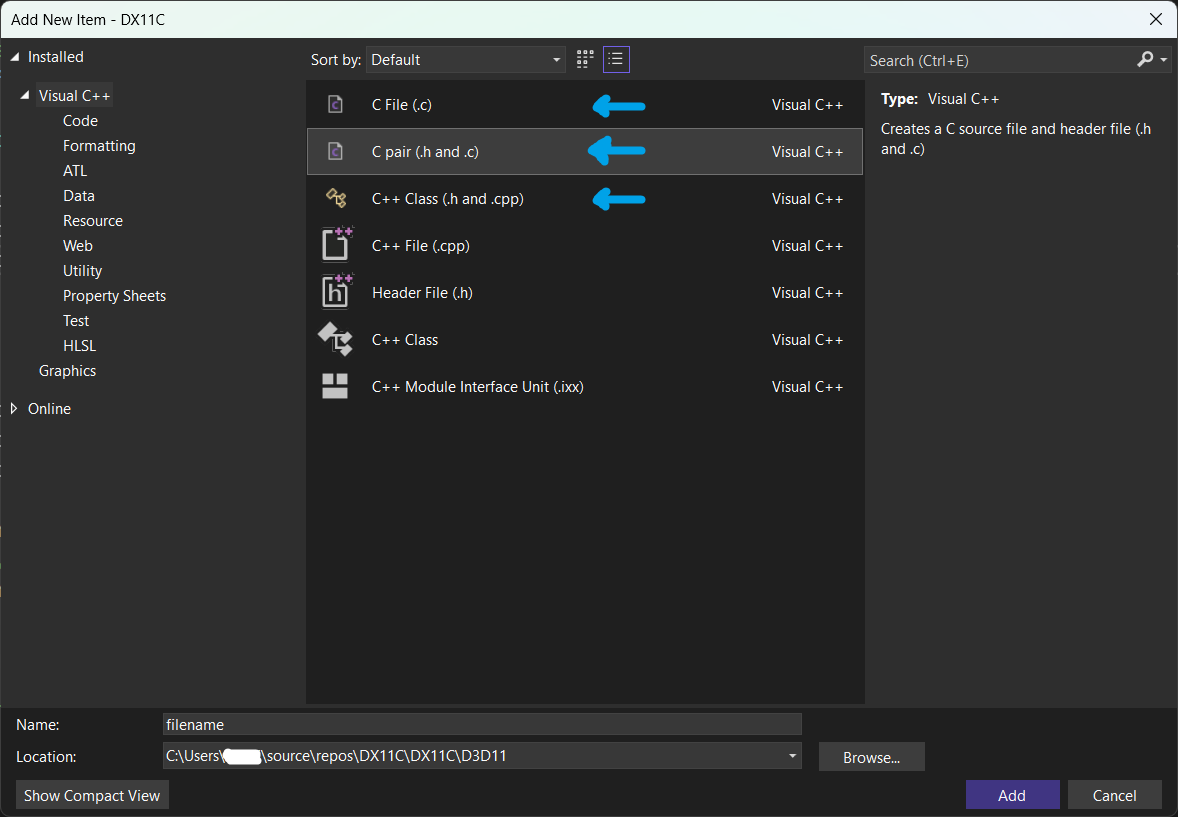Click the C++ Class template icon
This screenshot has height=817, width=1178.
click(336, 340)
